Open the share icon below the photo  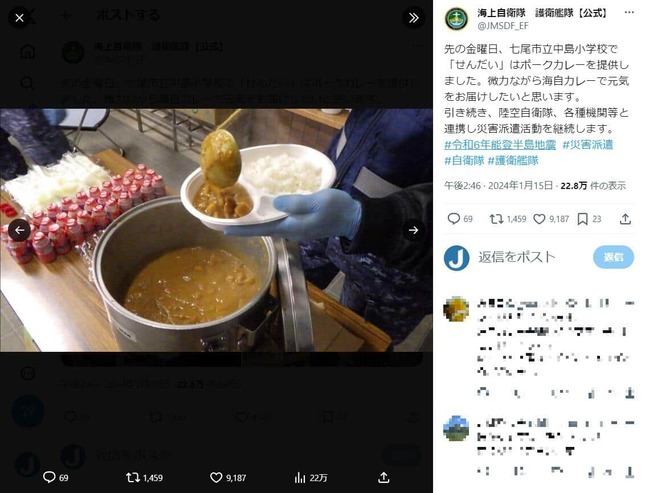(383, 477)
